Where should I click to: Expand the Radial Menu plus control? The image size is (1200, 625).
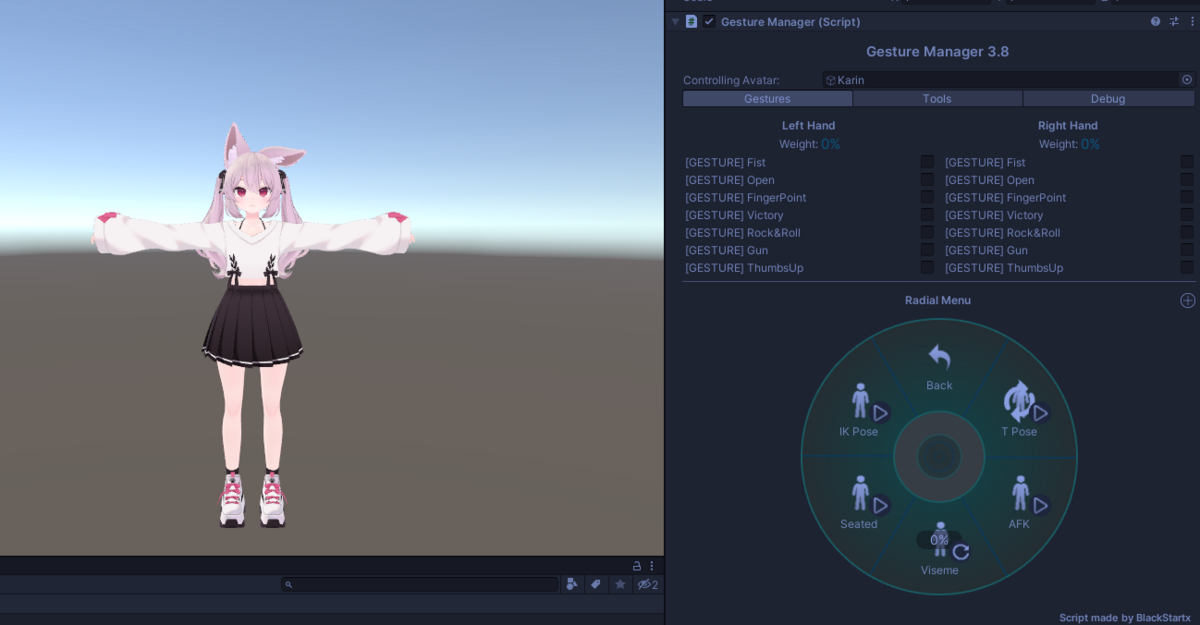tap(1187, 300)
